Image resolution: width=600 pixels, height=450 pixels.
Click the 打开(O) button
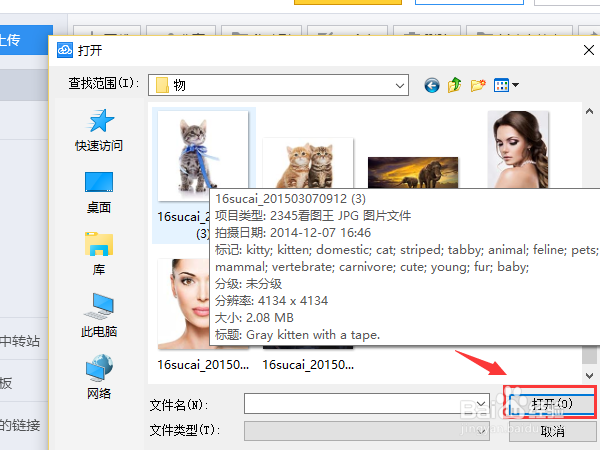coord(551,403)
